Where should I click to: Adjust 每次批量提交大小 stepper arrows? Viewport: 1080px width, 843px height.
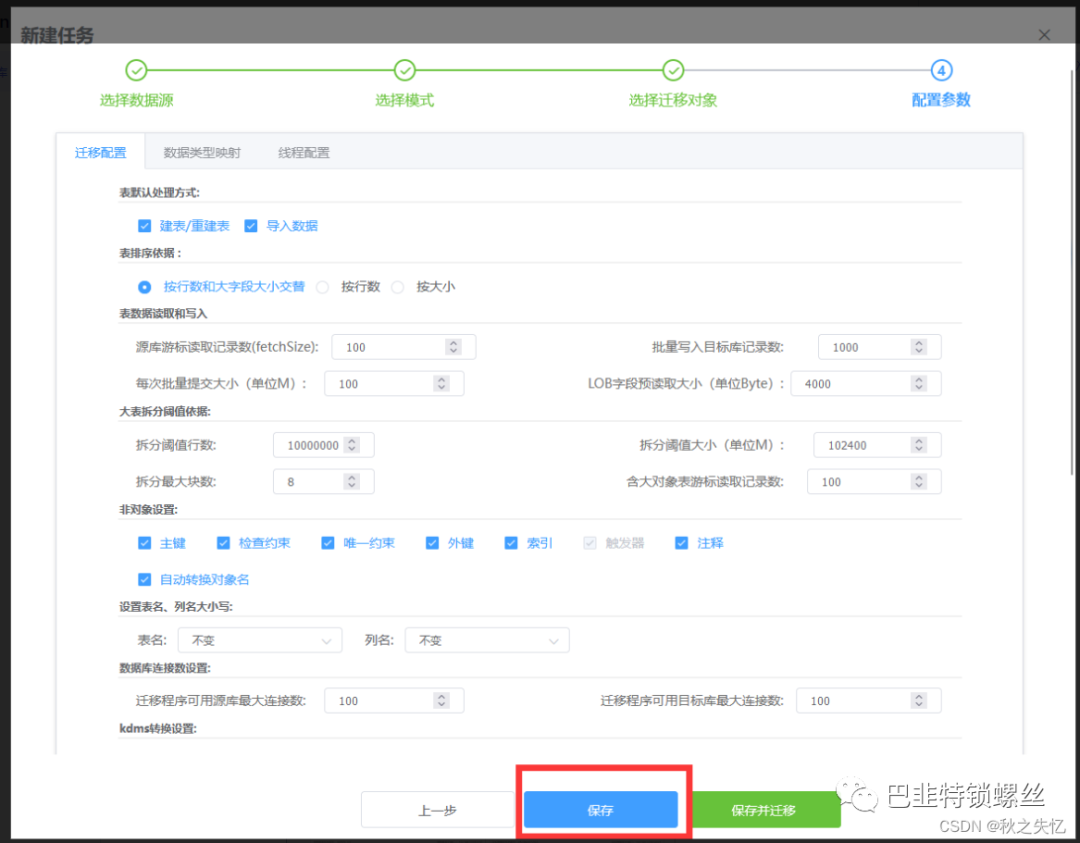click(442, 384)
